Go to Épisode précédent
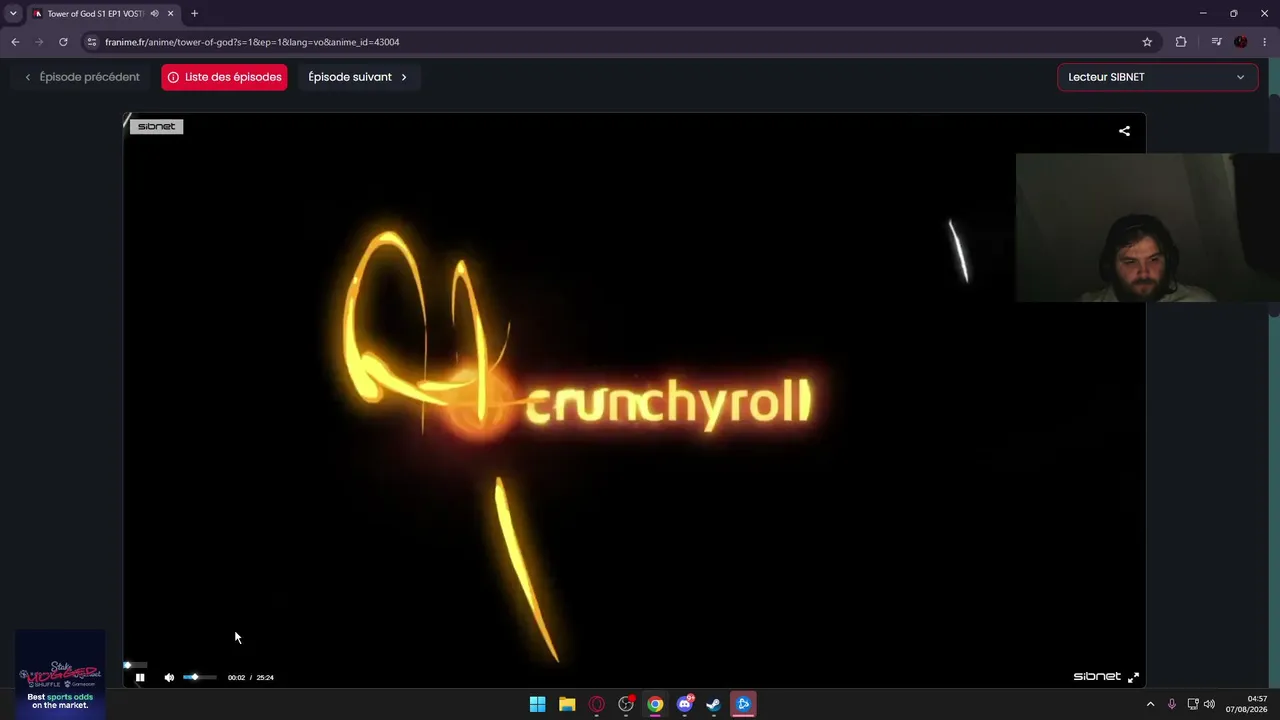The image size is (1280, 720). pyautogui.click(x=82, y=77)
